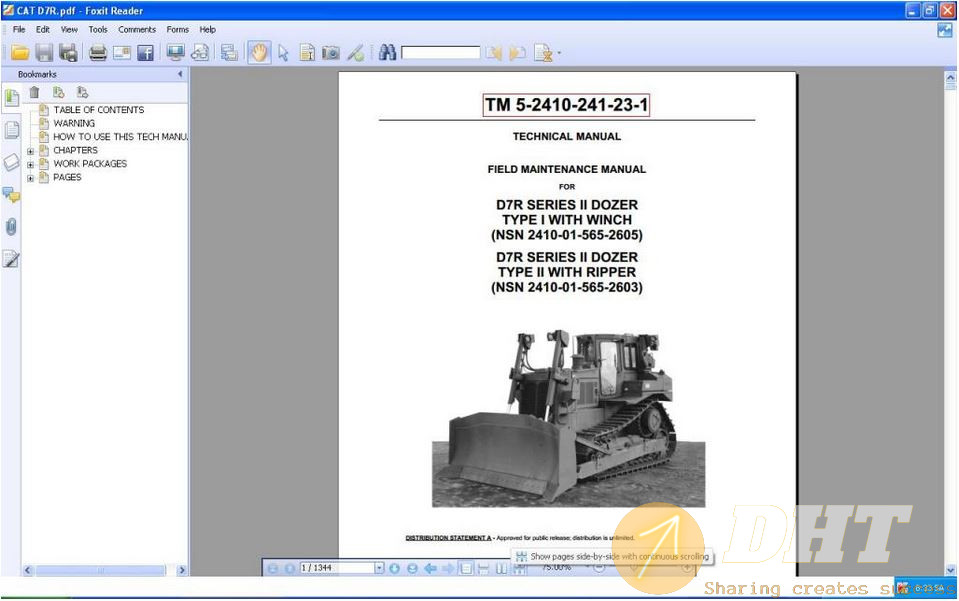This screenshot has height=601, width=959.
Task: Open the Comments menu
Action: click(x=137, y=29)
